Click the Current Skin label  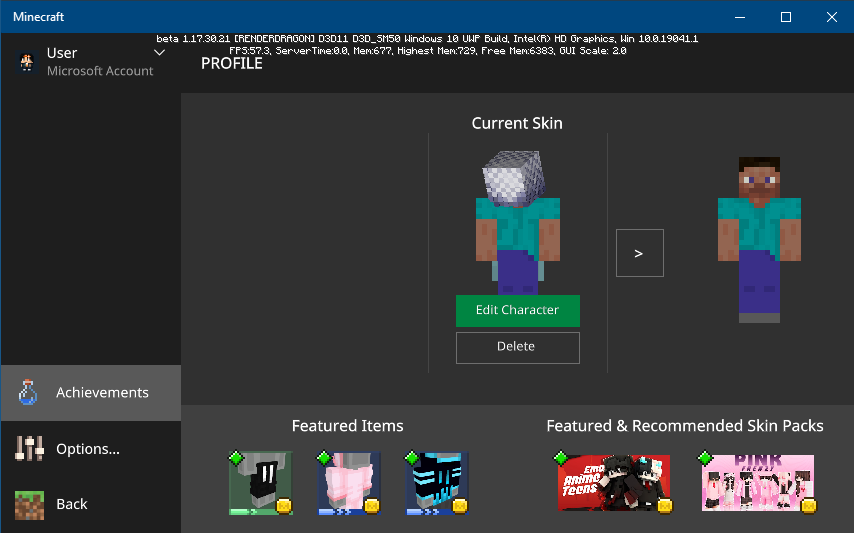(x=517, y=123)
